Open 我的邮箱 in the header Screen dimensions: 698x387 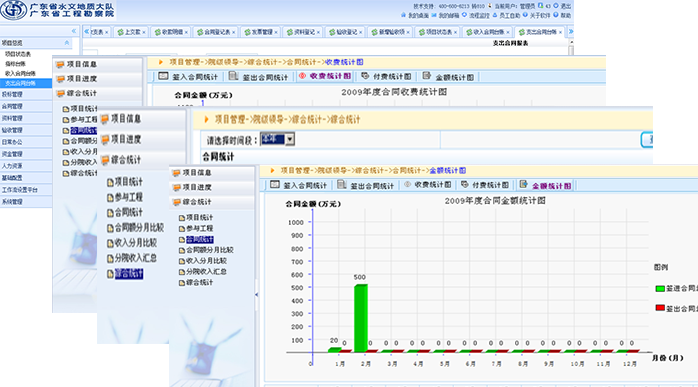449,15
